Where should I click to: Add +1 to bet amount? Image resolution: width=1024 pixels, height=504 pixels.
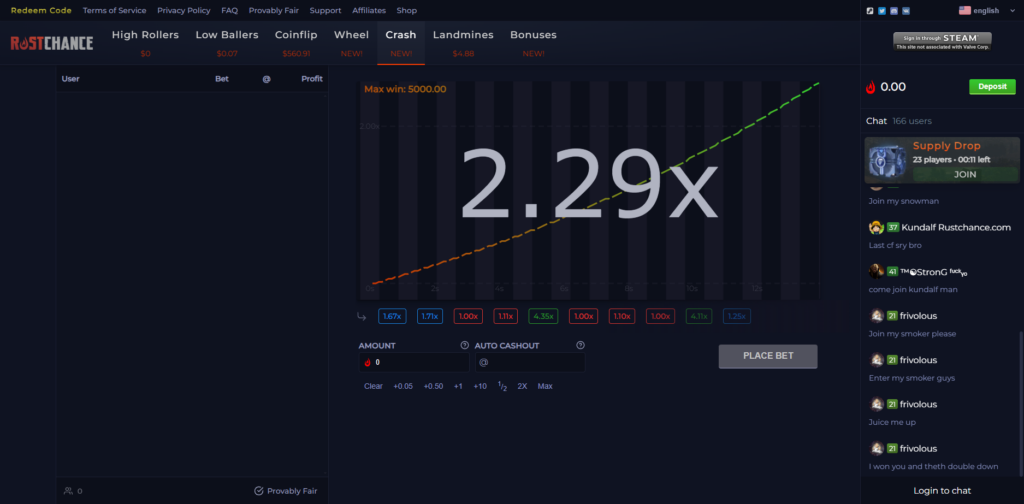(458, 386)
